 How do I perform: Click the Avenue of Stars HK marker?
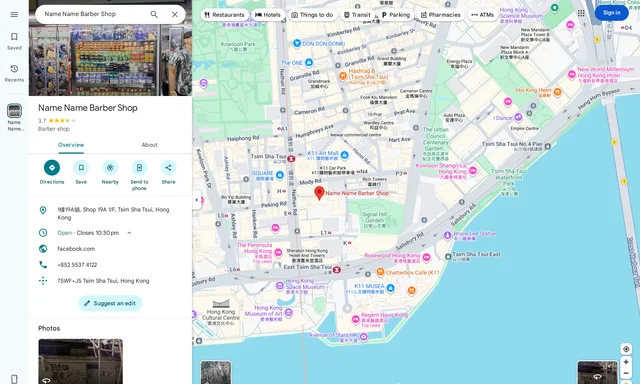point(364,337)
